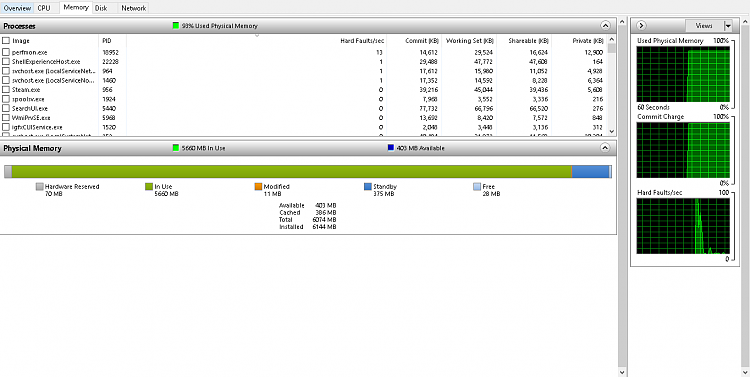
Task: Select checkbox for svchost.exe PID 964
Action: (x=6, y=71)
